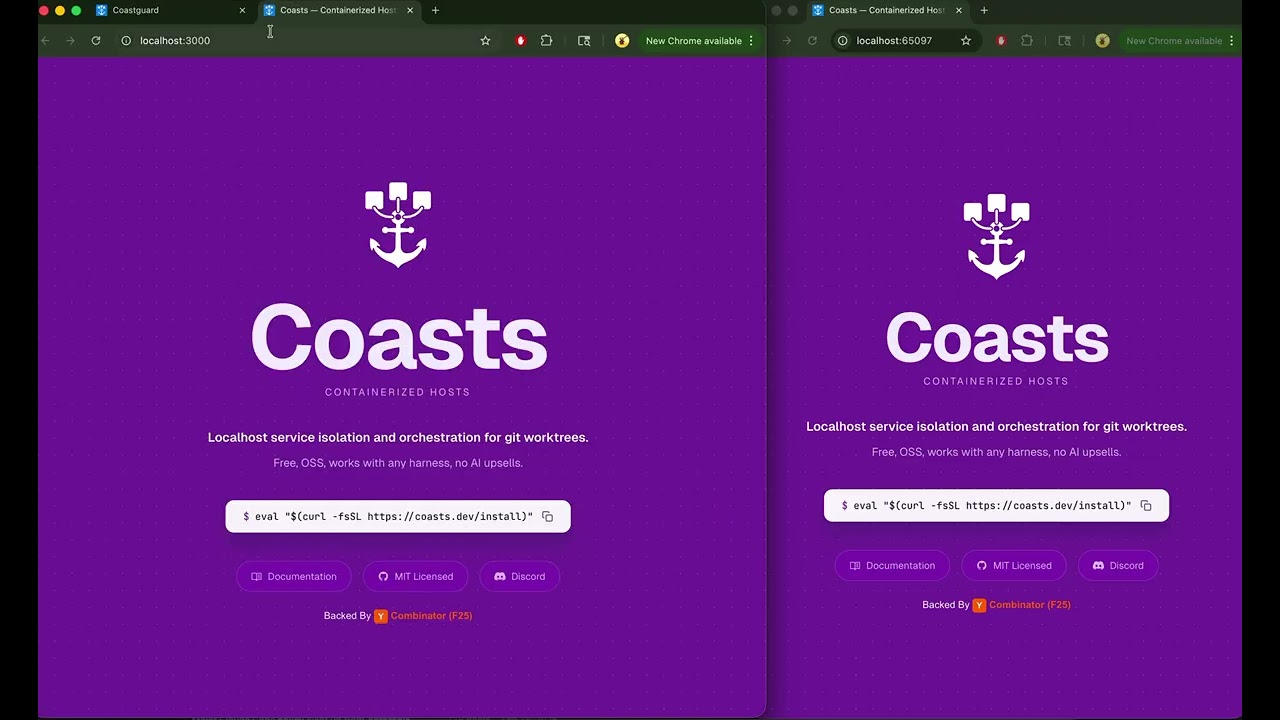Focus the localhost:65097 address bar
The image size is (1280, 720).
tap(906, 41)
